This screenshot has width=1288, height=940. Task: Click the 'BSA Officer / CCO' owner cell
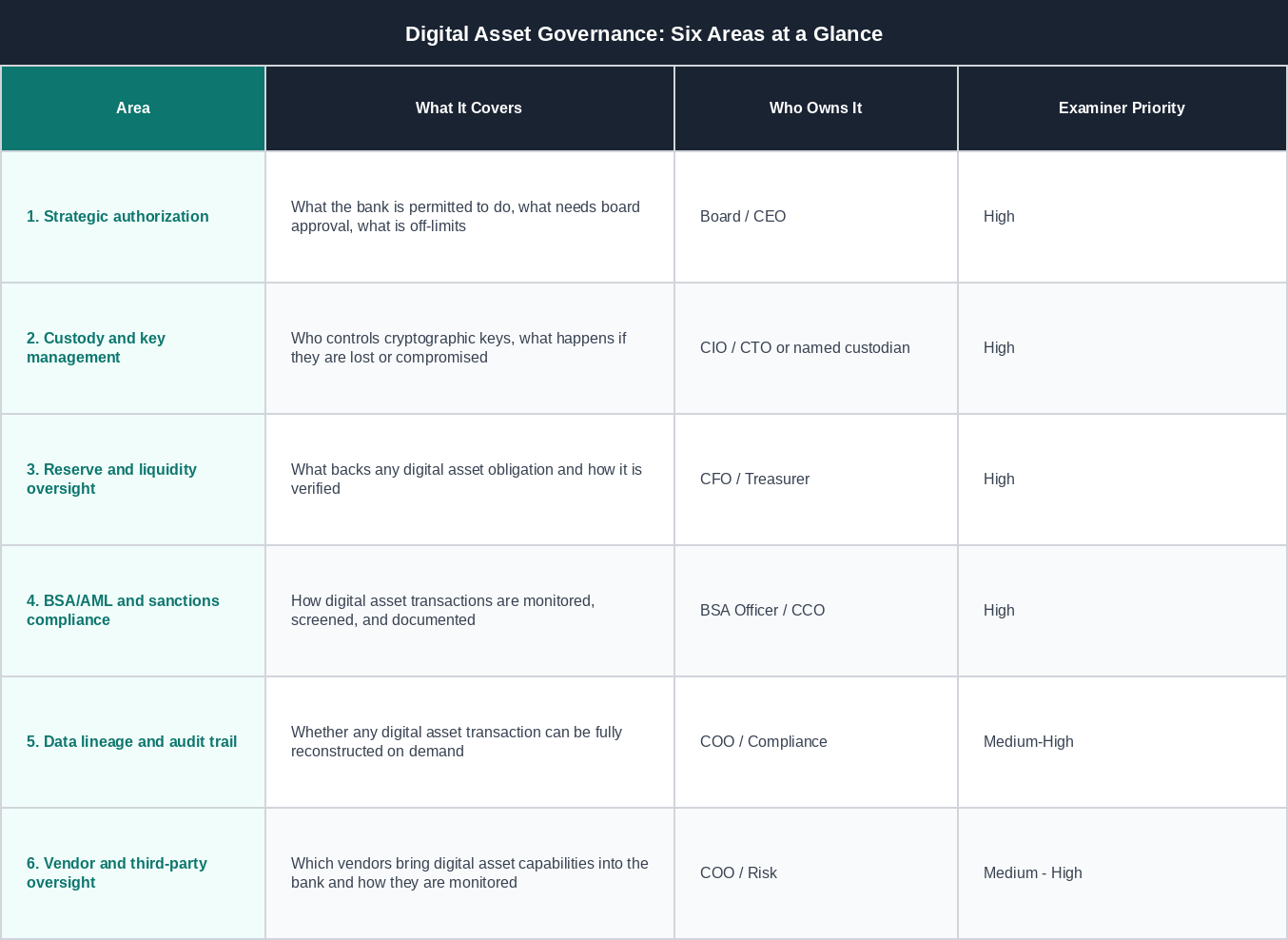[x=816, y=611]
